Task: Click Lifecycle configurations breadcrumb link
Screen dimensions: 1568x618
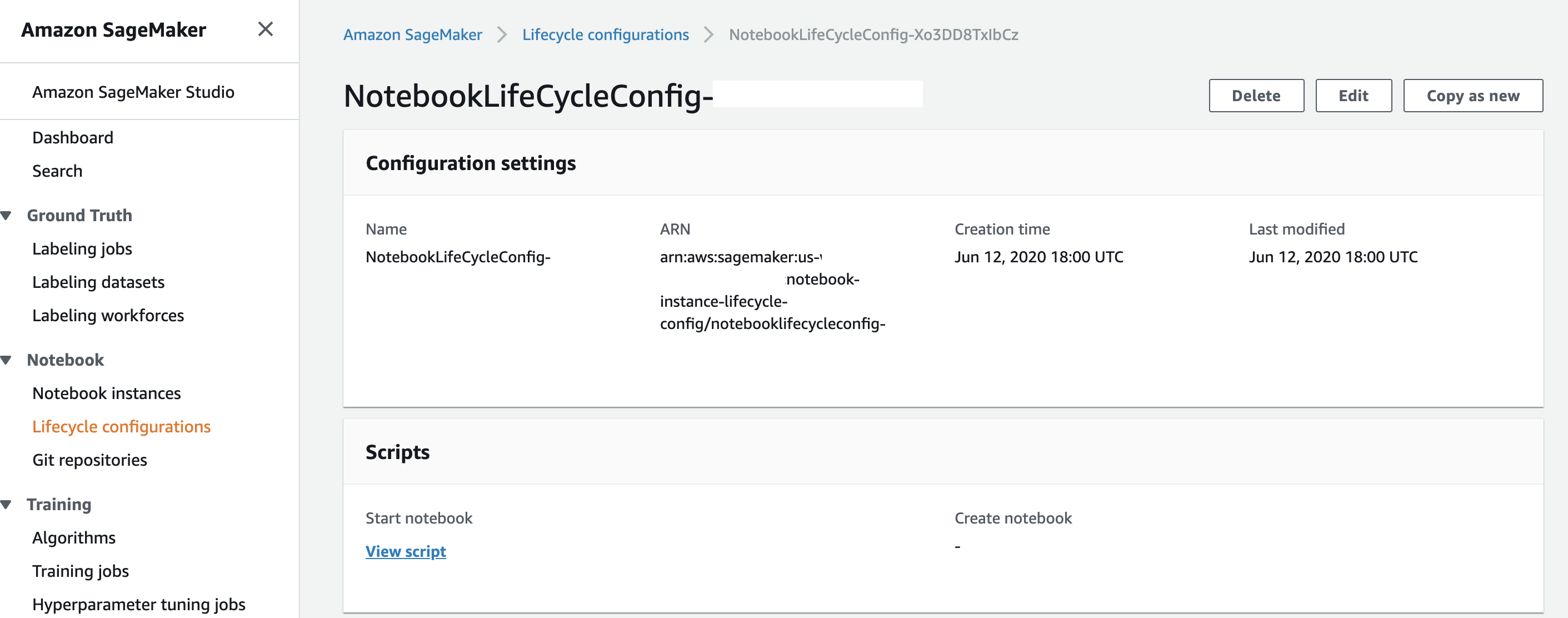Action: coord(606,34)
